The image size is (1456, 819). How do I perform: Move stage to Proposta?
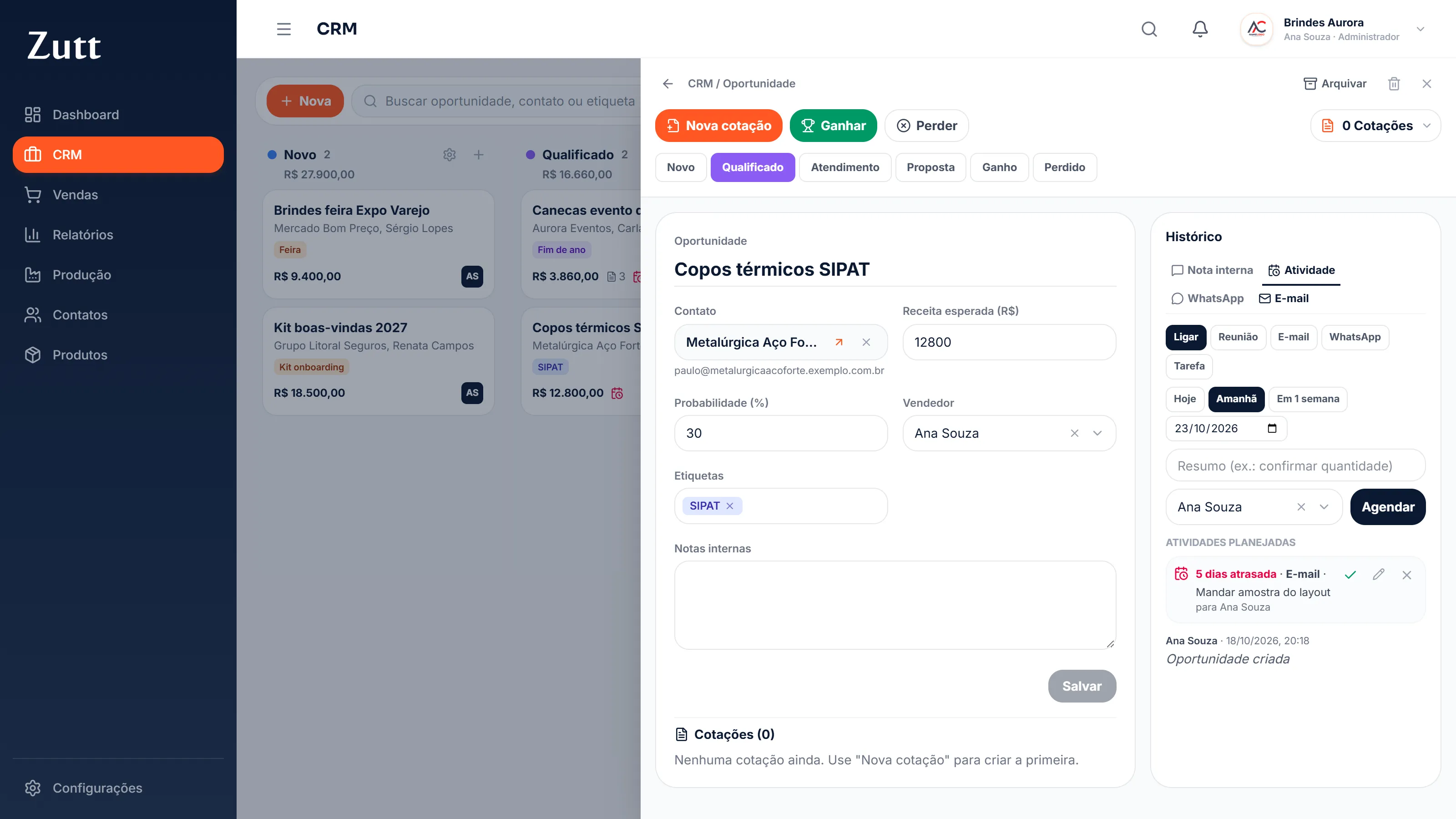(930, 167)
